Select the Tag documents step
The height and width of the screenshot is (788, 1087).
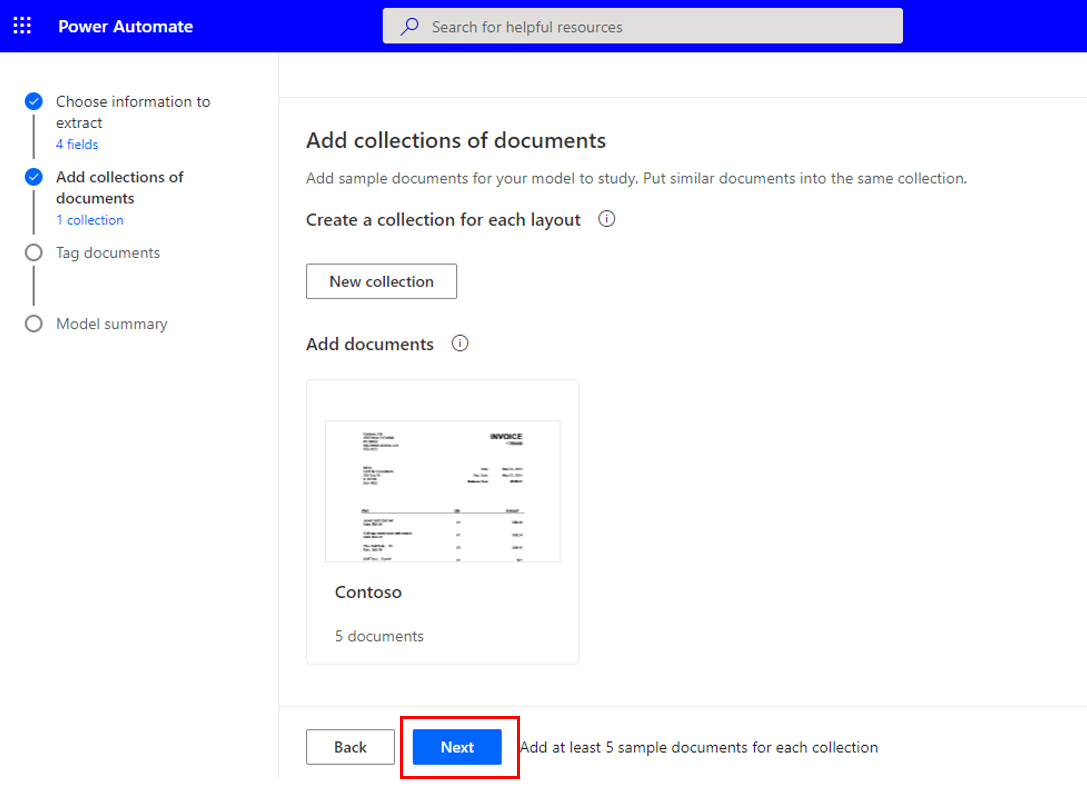pyautogui.click(x=107, y=252)
